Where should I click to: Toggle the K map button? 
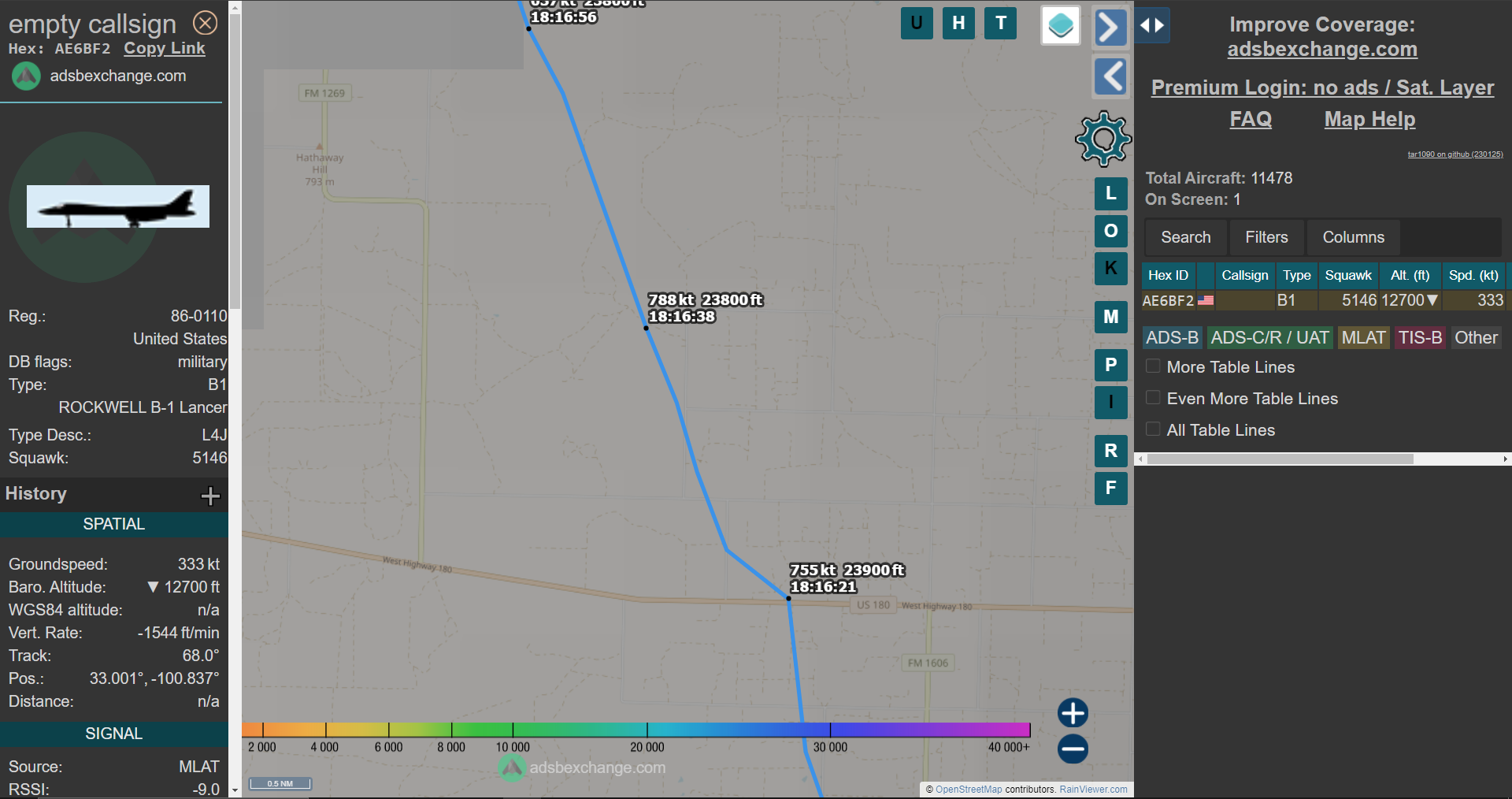click(x=1110, y=268)
